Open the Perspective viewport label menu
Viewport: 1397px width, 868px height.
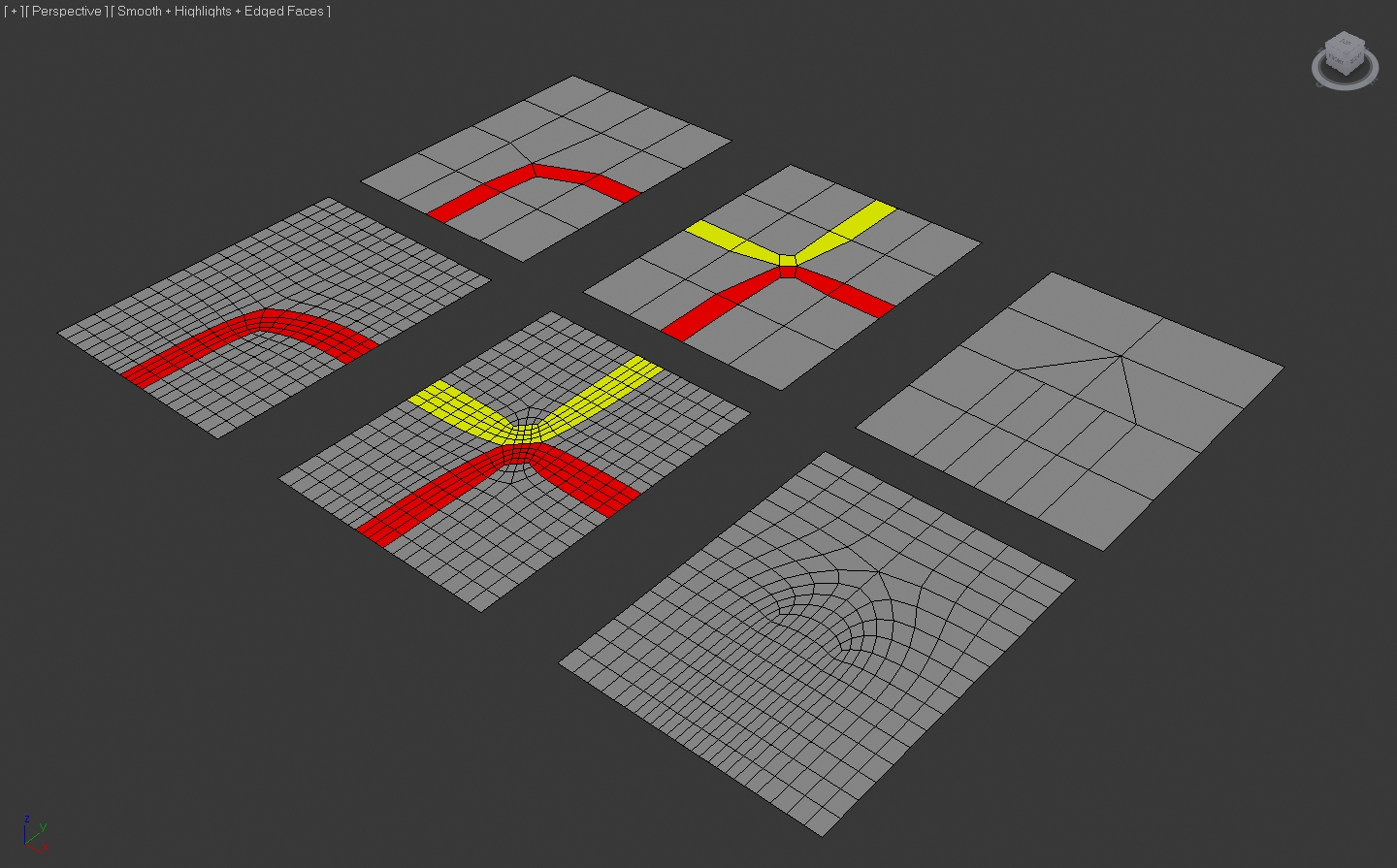[x=66, y=12]
